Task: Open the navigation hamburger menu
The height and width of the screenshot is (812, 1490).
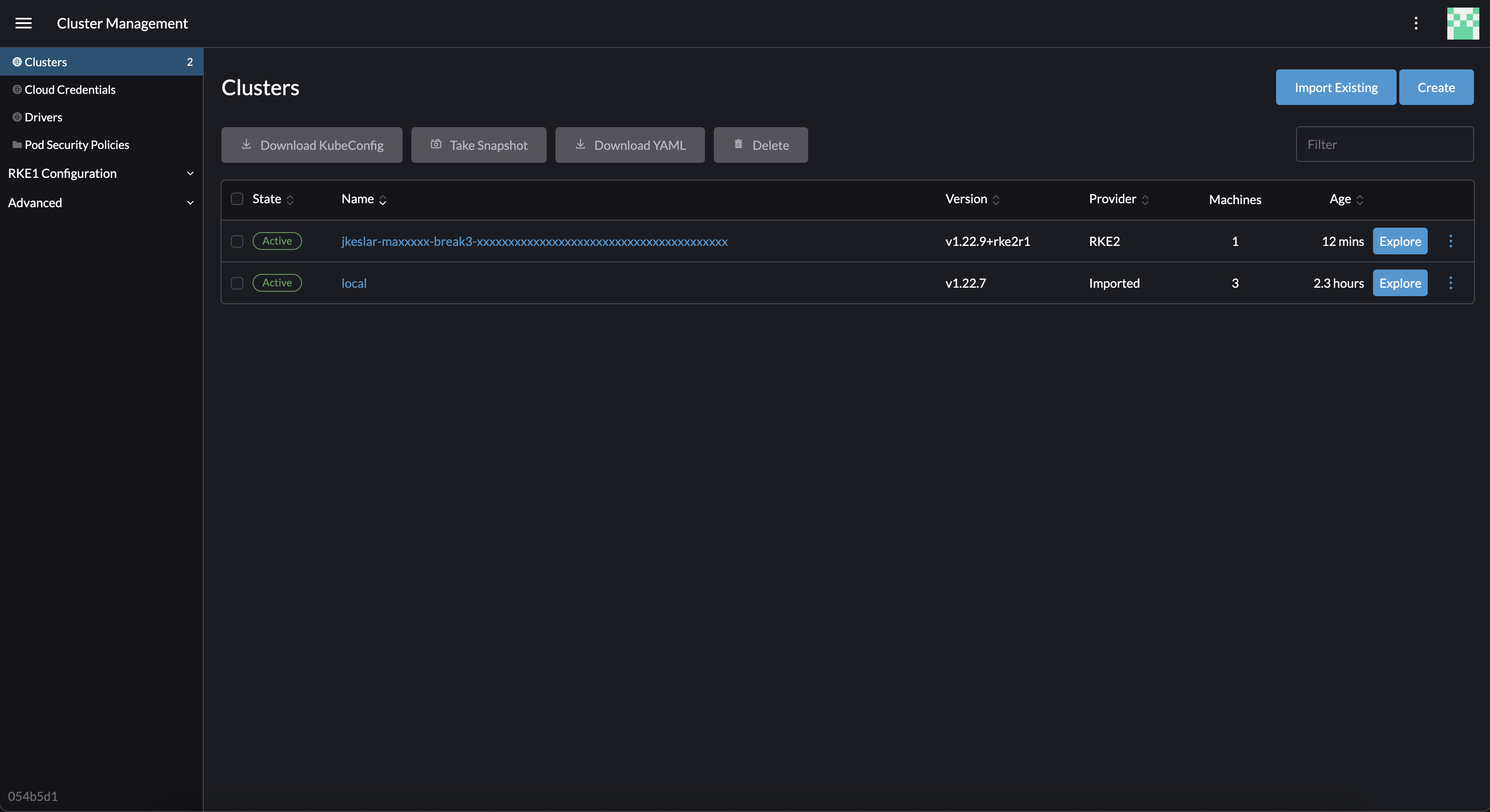Action: point(24,23)
